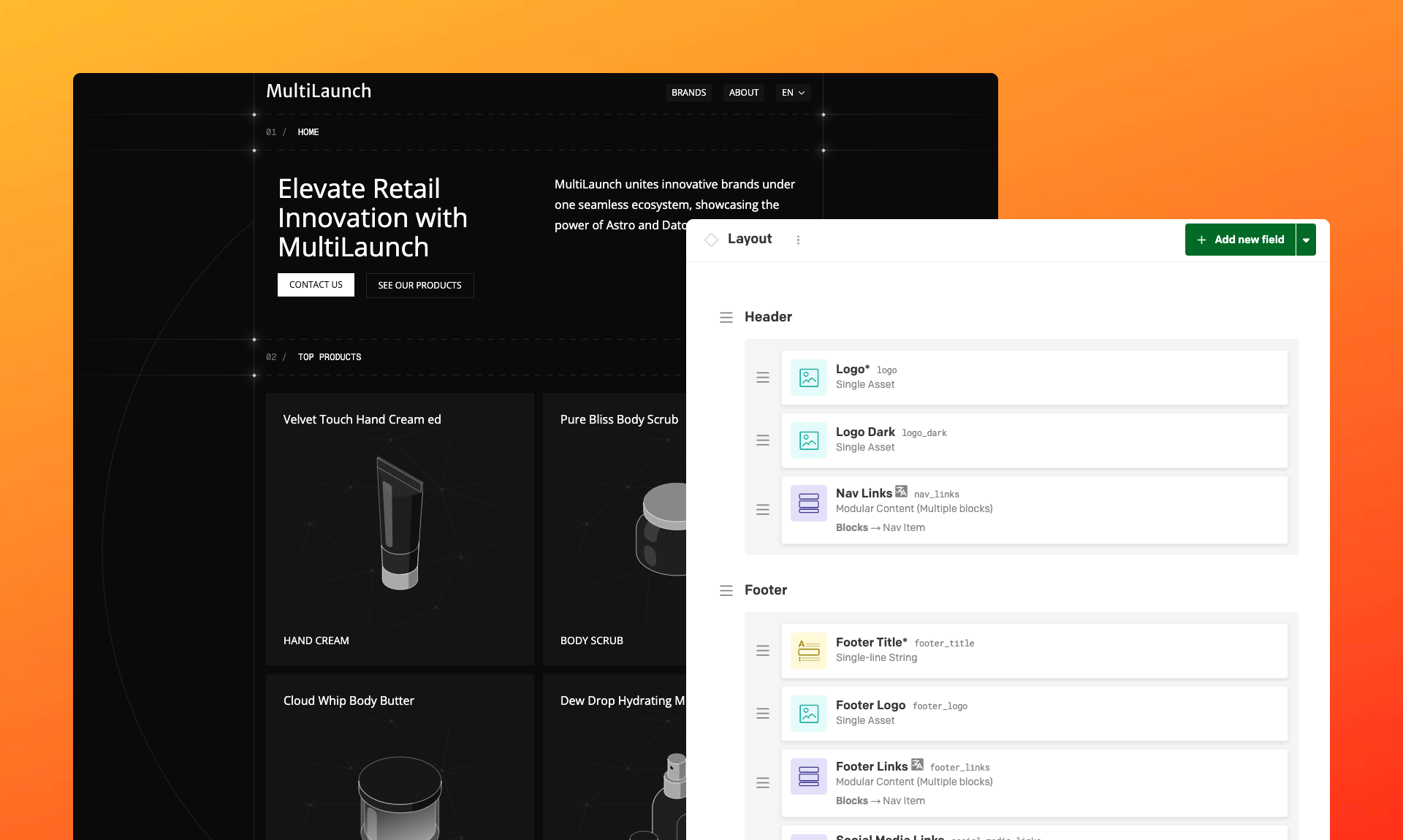
Task: Click the MultiLaunch site logo
Action: click(319, 91)
